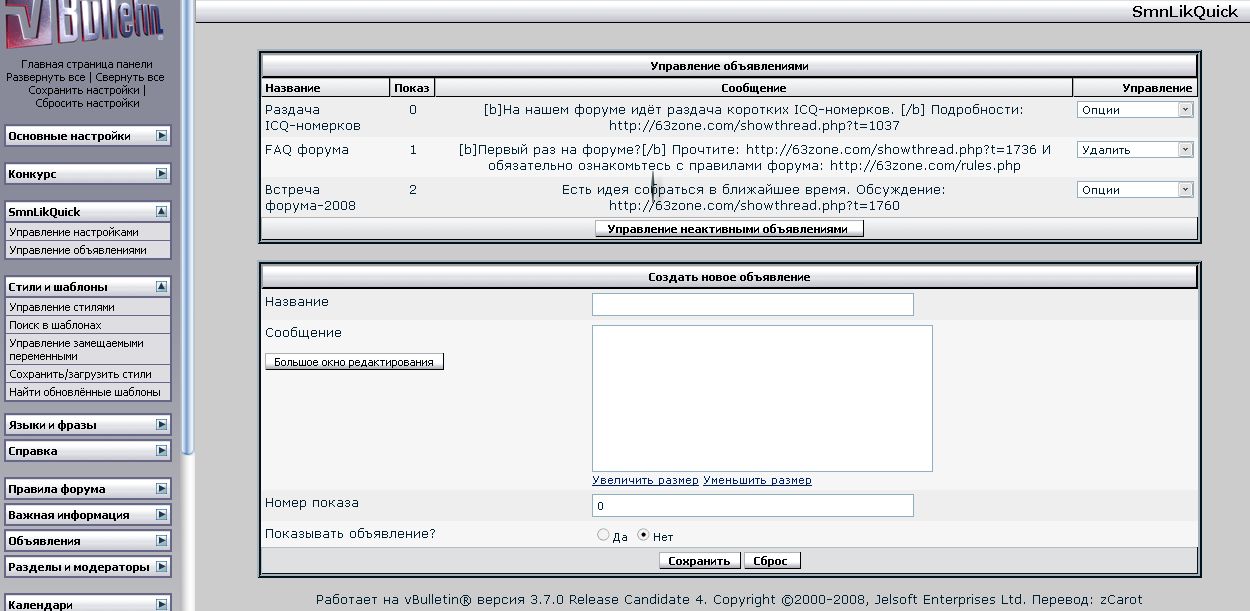1250x611 pixels.
Task: Click the FAQ форума announcement name
Action: [x=307, y=150]
